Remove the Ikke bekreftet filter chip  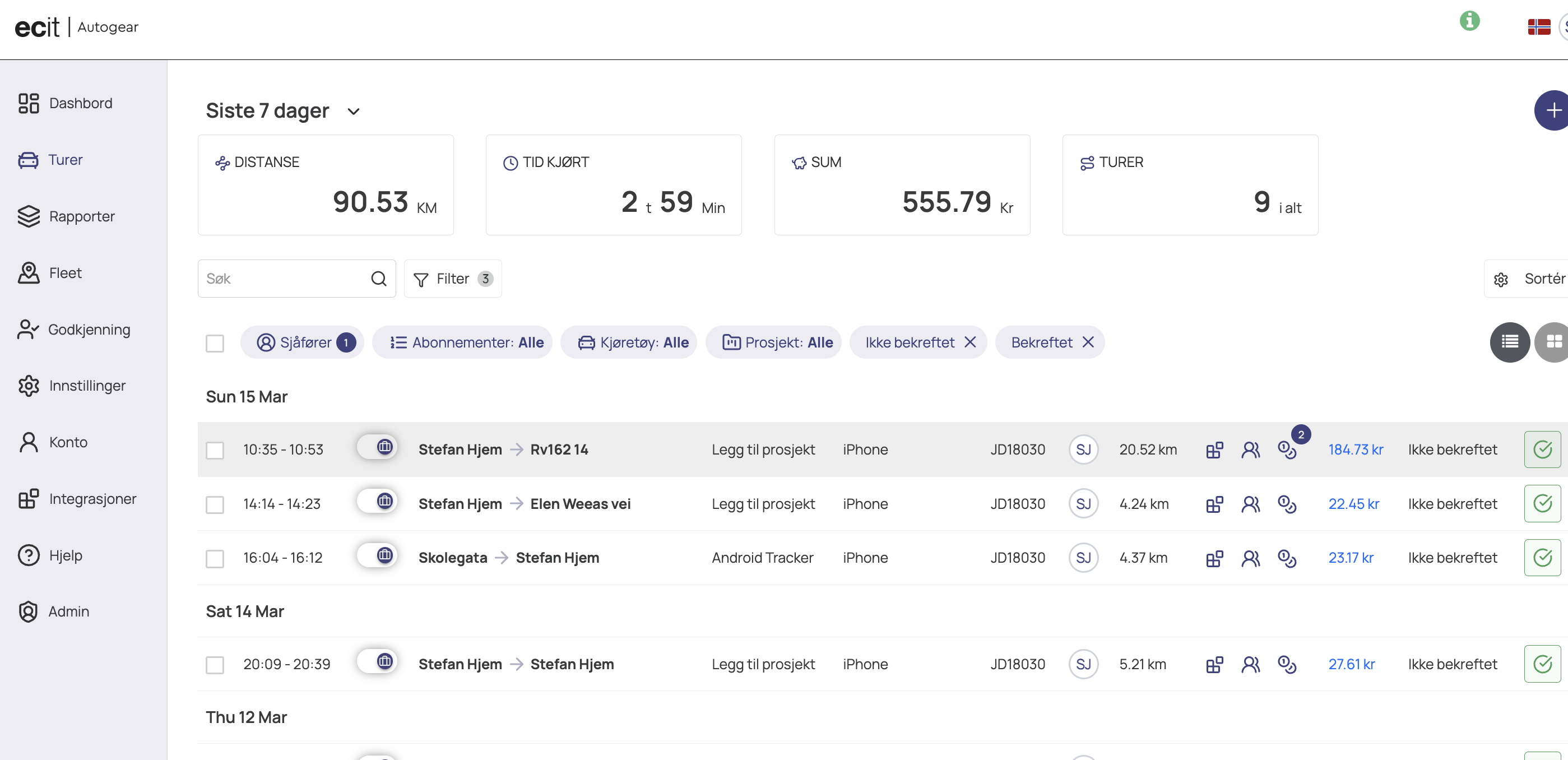pos(970,342)
